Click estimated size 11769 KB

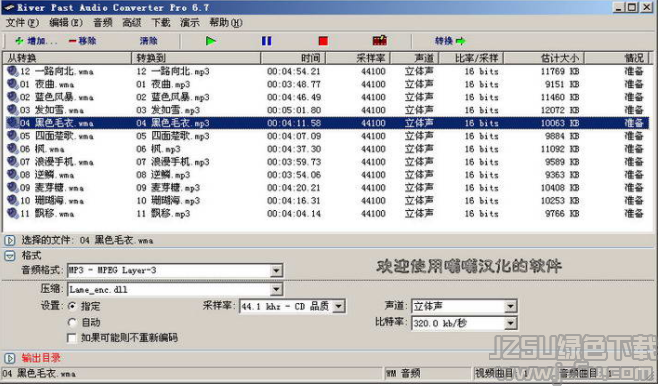click(560, 71)
